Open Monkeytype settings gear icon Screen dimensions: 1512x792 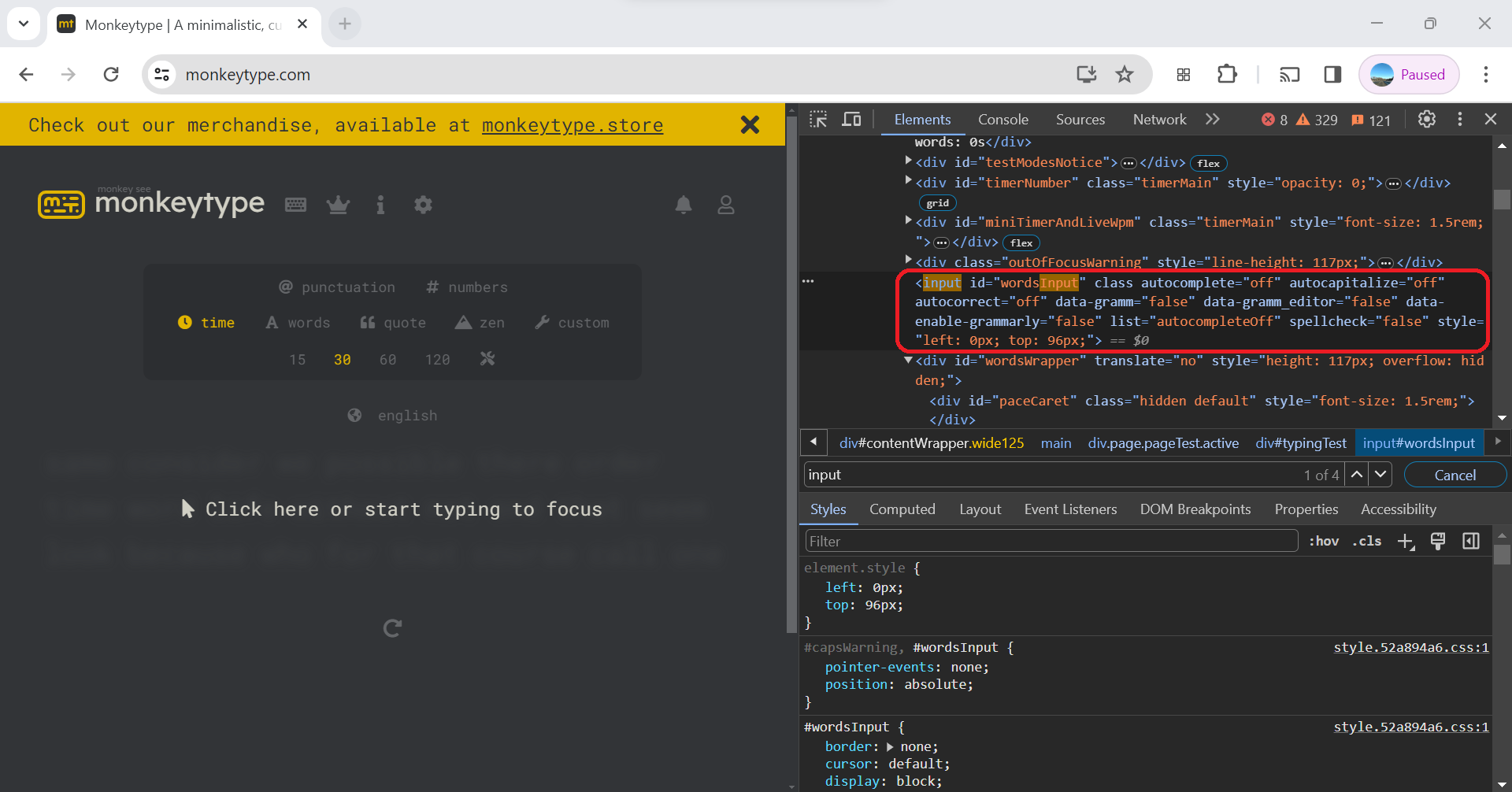click(x=423, y=205)
